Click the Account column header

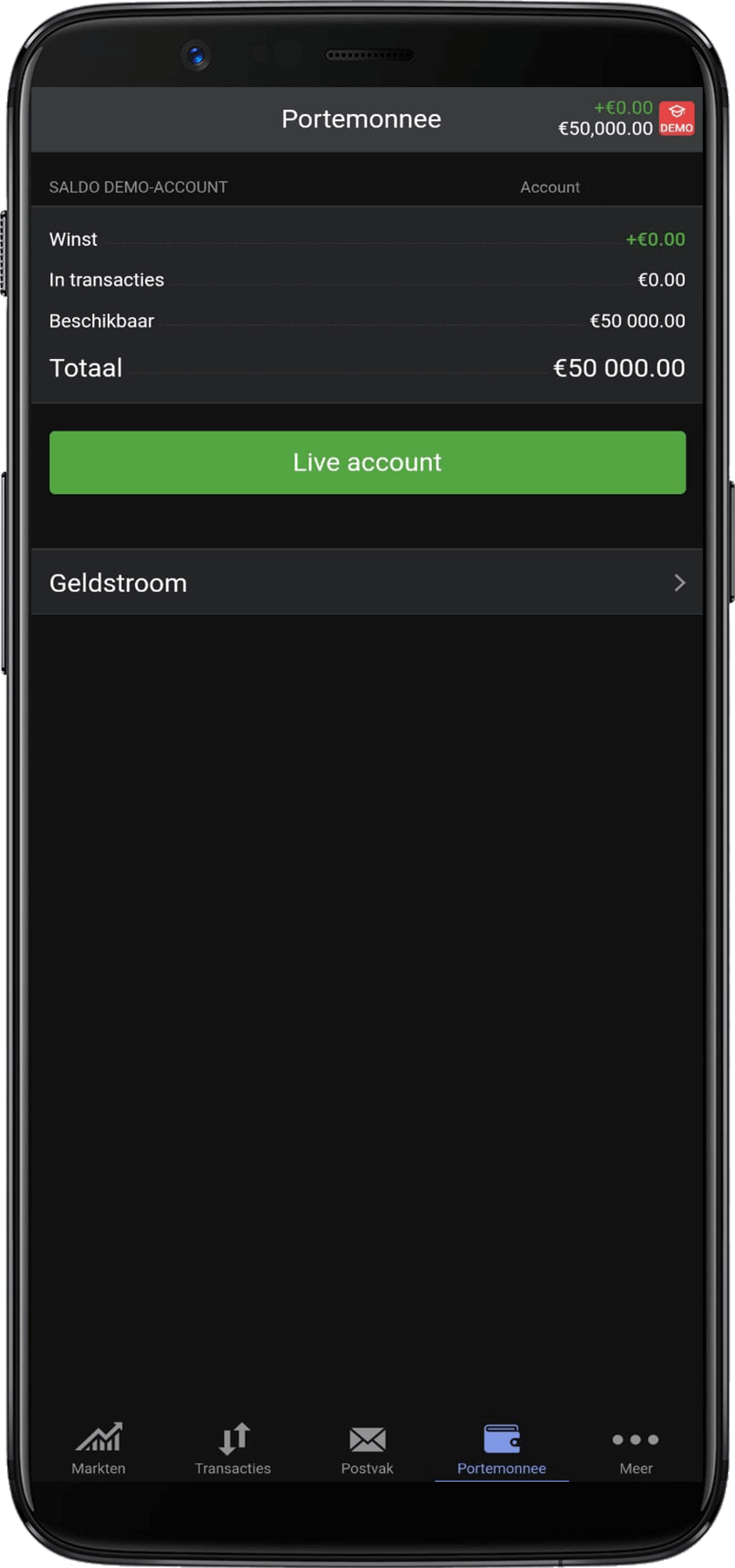[550, 187]
